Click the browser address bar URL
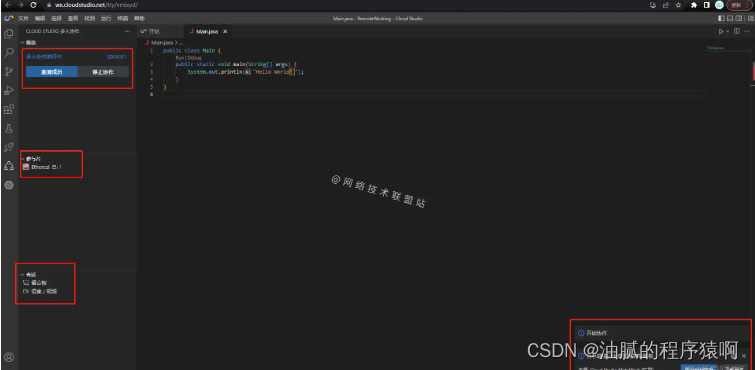 97,5
